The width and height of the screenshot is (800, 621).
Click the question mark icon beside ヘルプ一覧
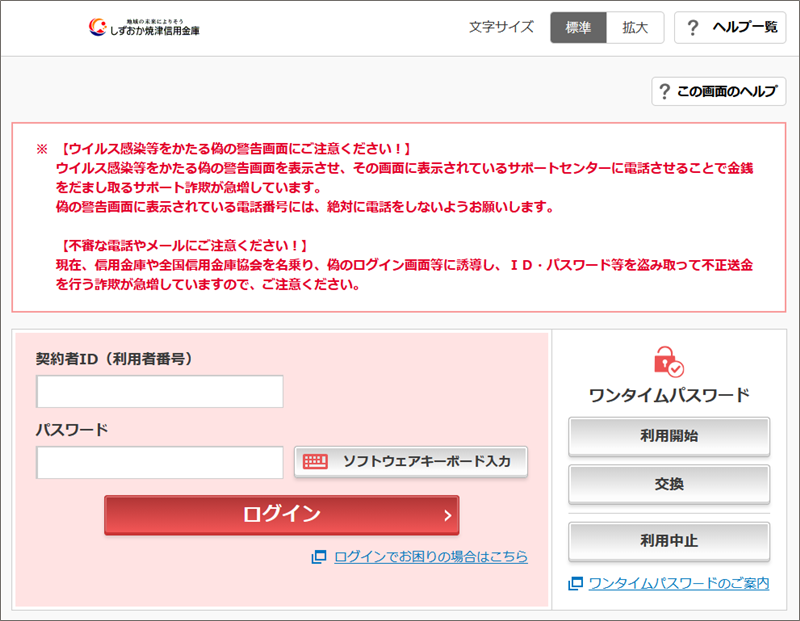pos(692,28)
